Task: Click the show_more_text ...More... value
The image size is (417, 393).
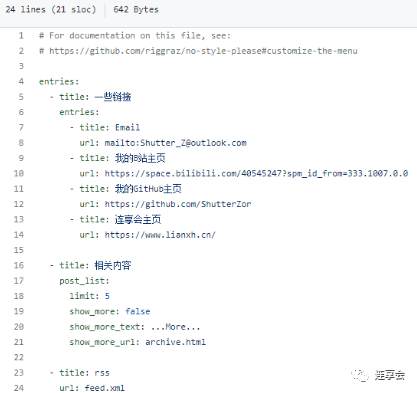Action: coord(175,327)
